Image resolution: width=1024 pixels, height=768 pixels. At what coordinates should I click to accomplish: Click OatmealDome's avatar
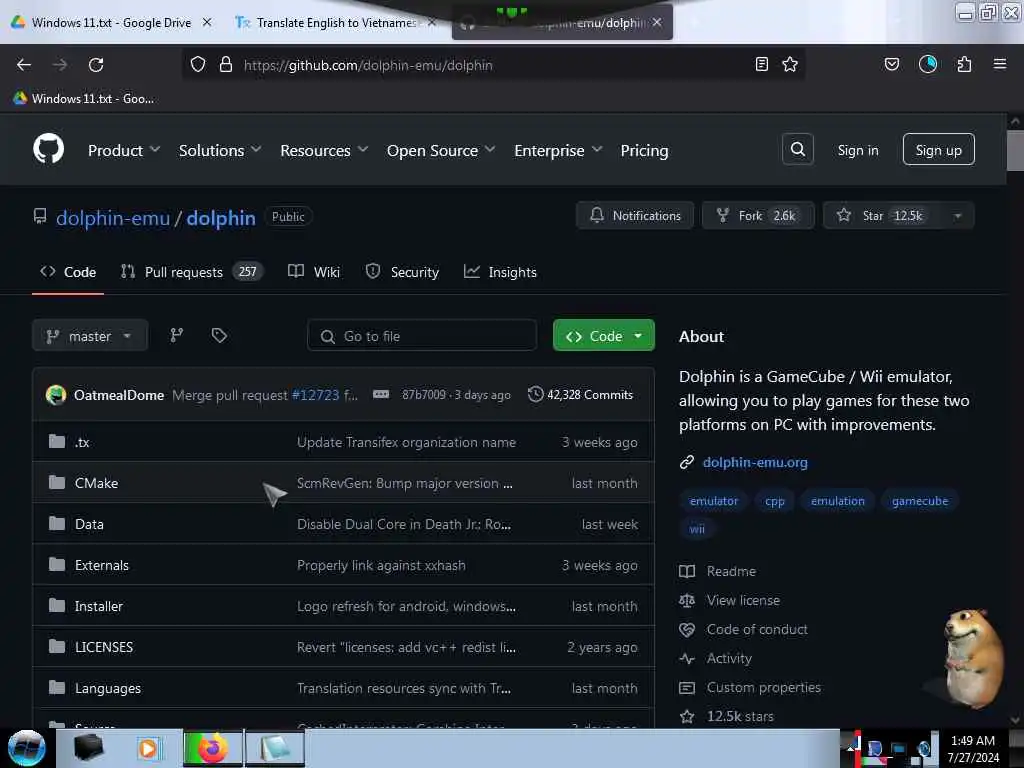56,394
